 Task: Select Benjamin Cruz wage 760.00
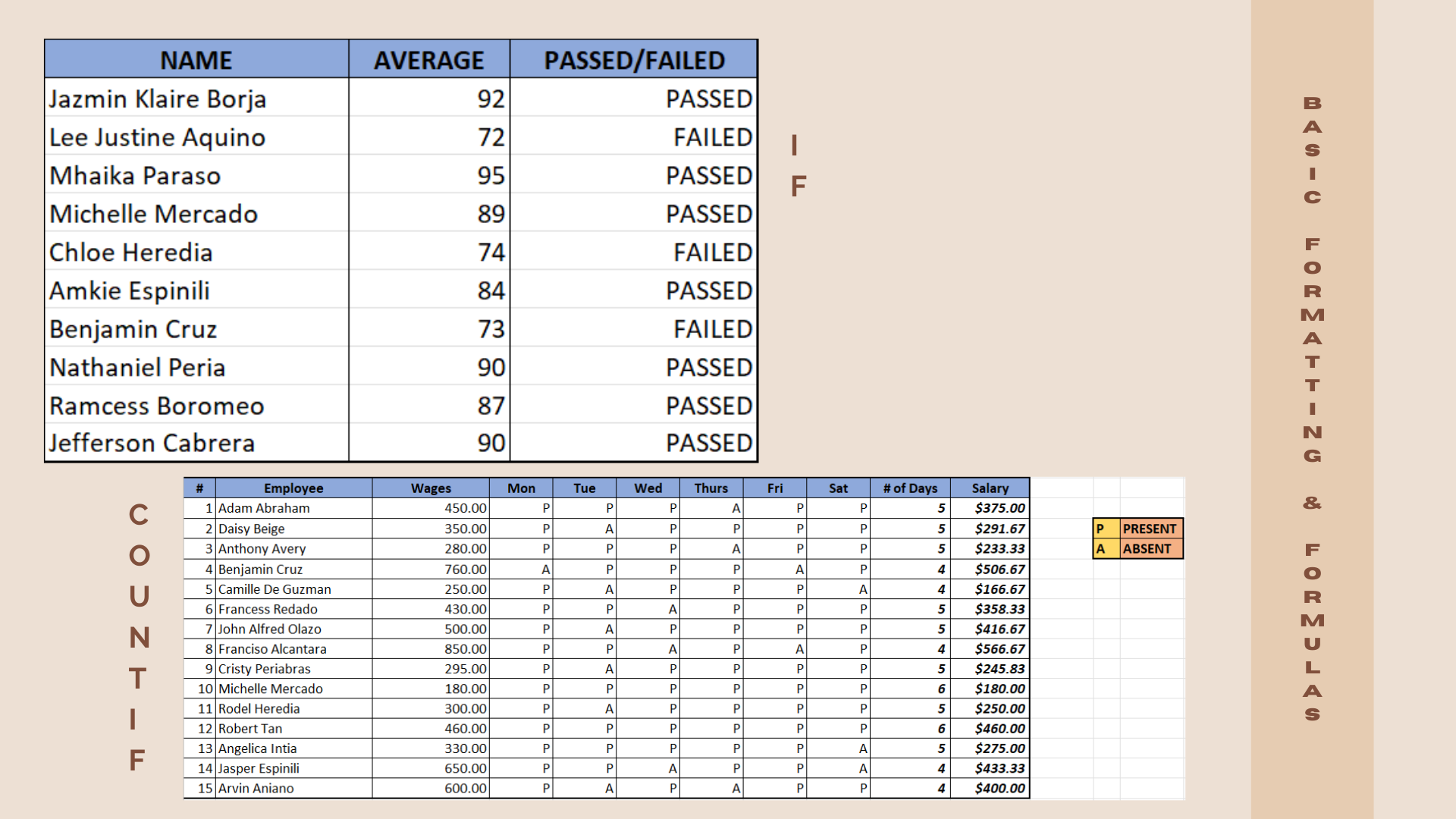465,569
